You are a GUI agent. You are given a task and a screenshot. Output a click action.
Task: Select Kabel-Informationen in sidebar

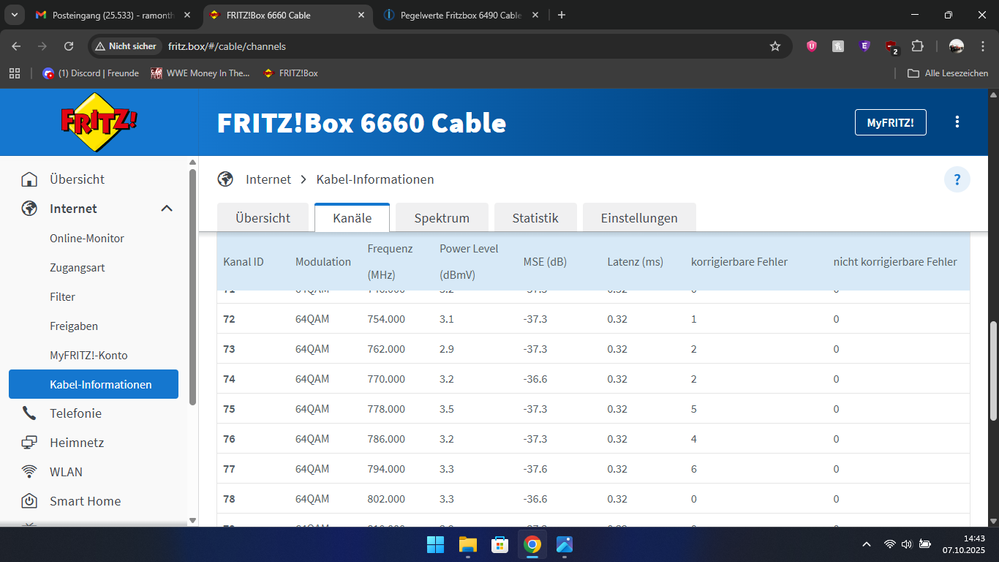point(94,384)
